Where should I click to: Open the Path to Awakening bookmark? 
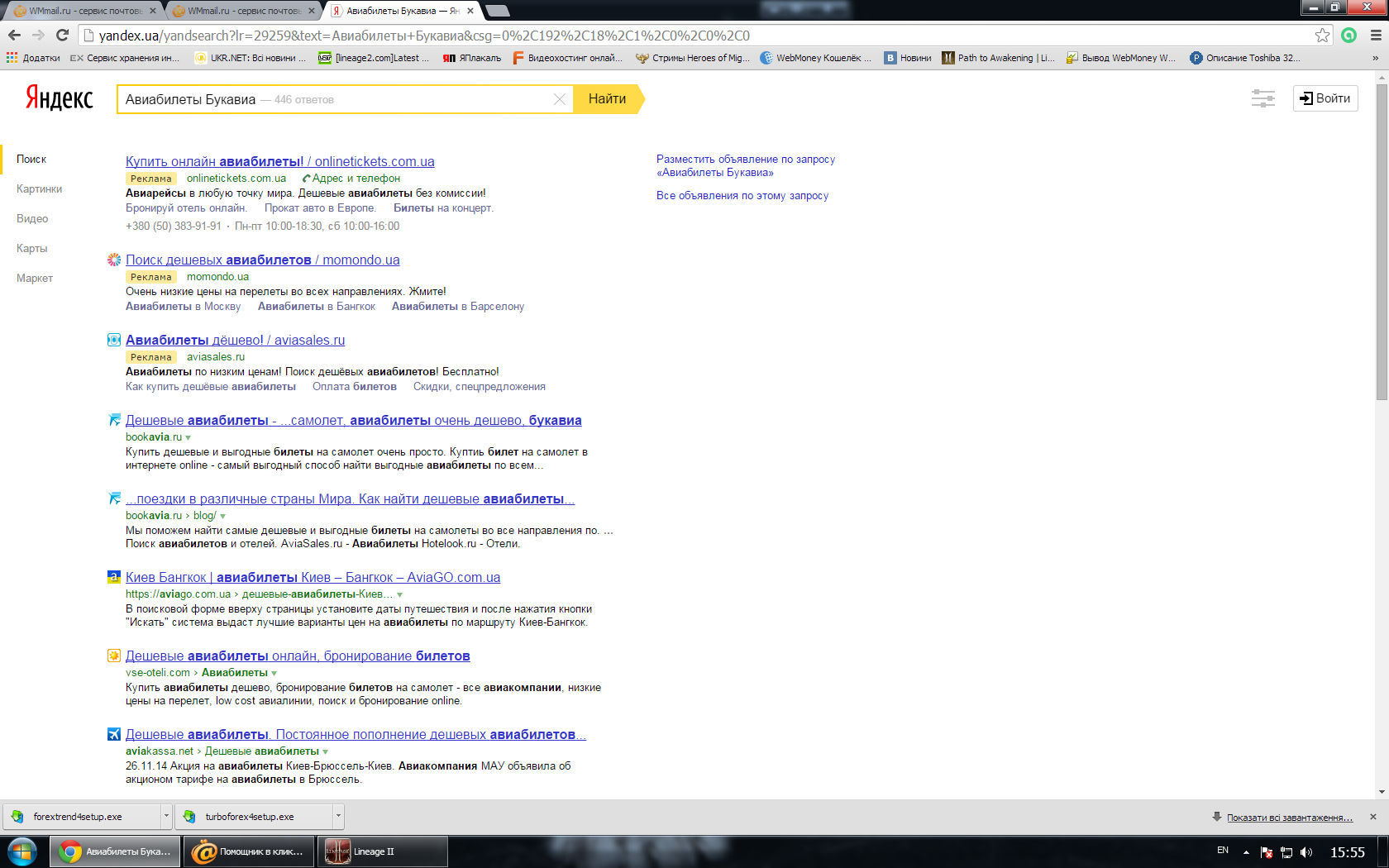coord(998,58)
